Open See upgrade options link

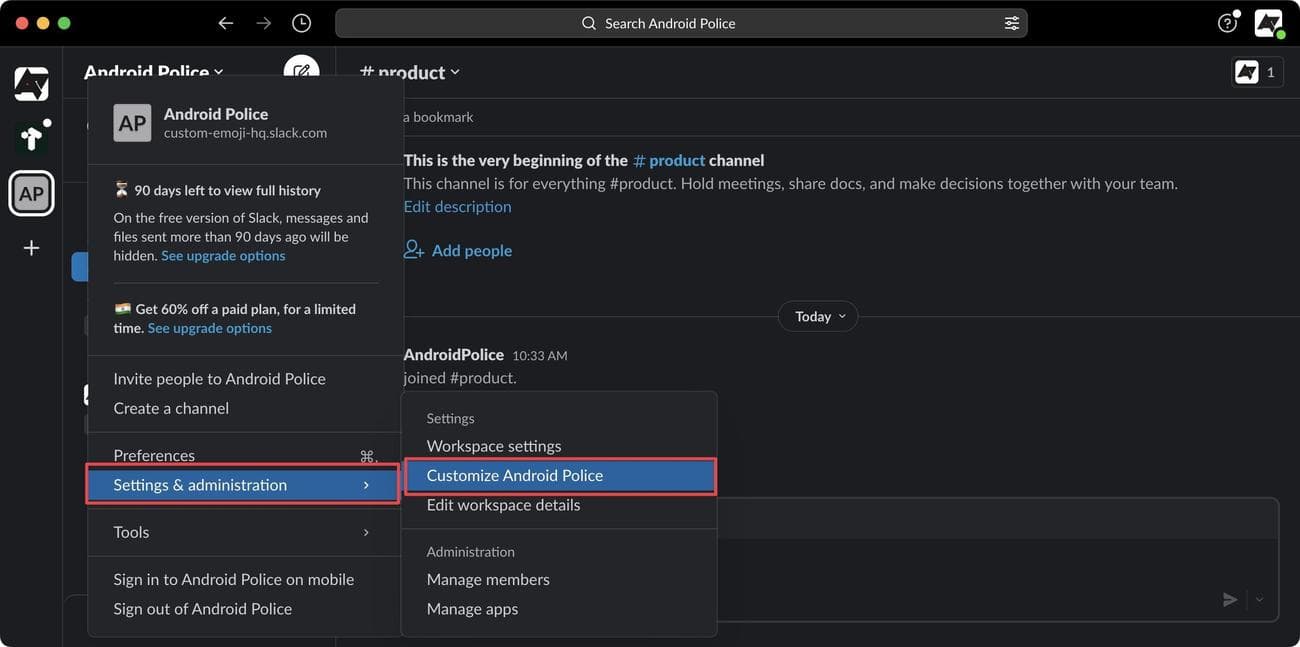click(222, 254)
